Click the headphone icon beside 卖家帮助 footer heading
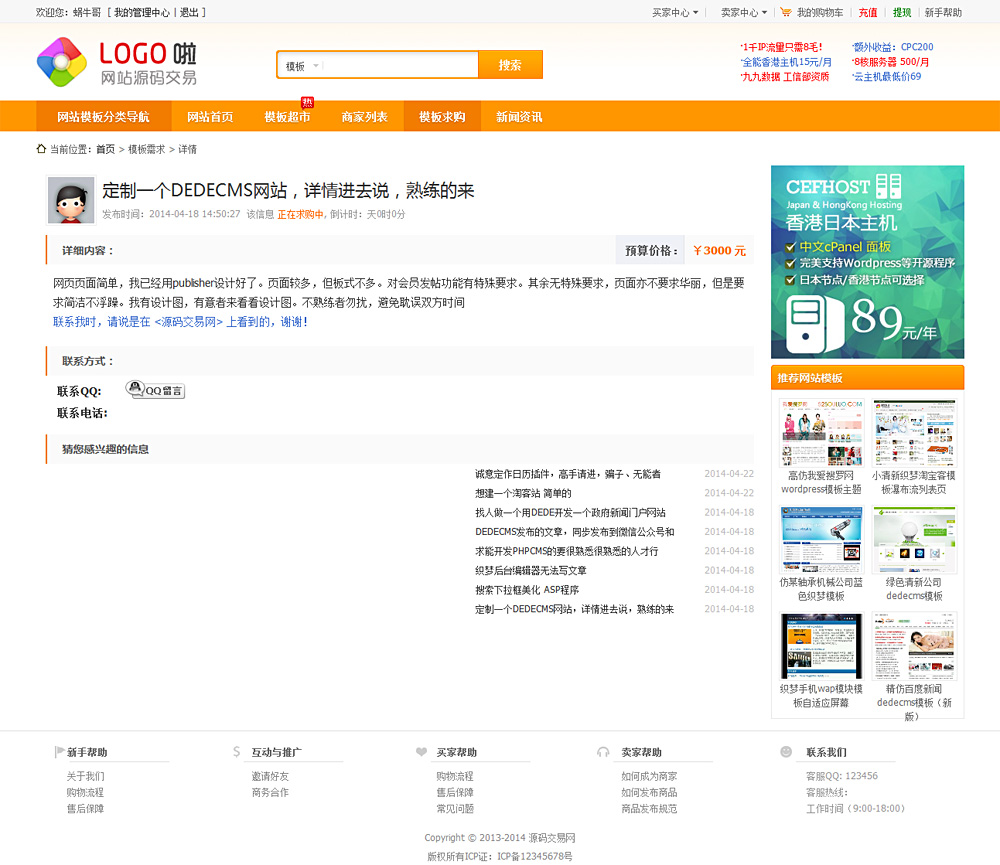The image size is (1000, 865). (x=603, y=752)
